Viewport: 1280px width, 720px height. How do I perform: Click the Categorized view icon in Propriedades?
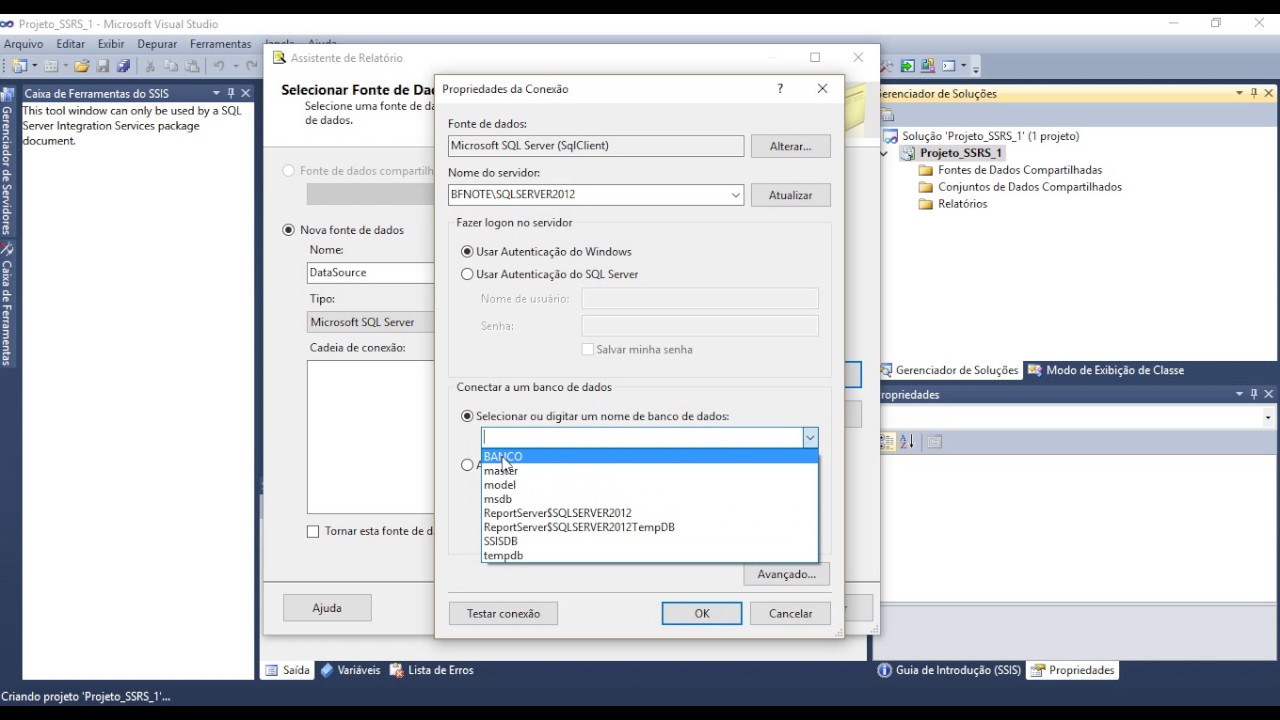tap(887, 442)
